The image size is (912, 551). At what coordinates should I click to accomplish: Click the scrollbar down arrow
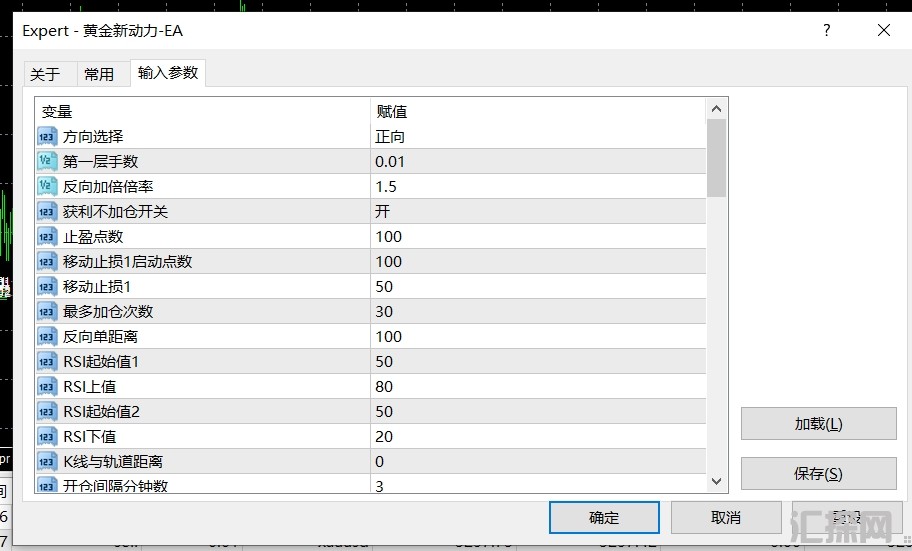(x=717, y=482)
